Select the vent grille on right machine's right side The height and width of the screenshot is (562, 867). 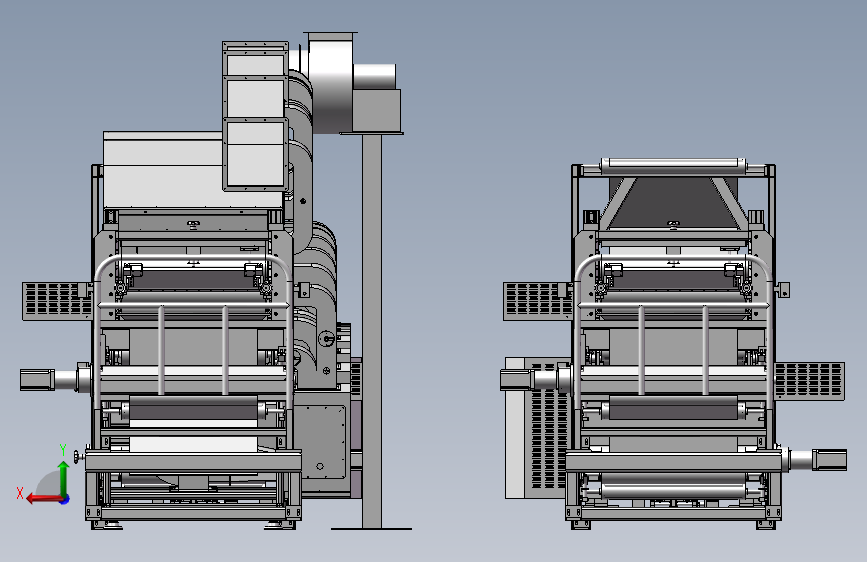click(x=809, y=381)
